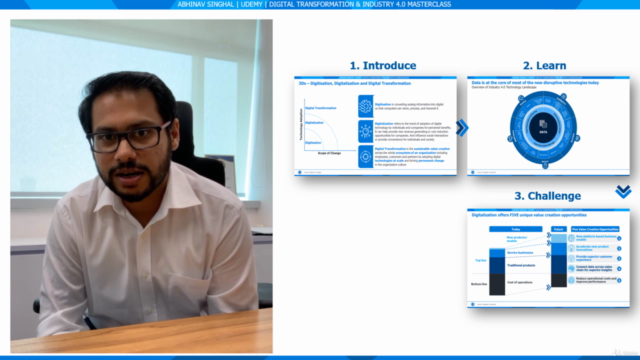
Task: Click 'Data is at the core' slide title
Action: [535, 82]
